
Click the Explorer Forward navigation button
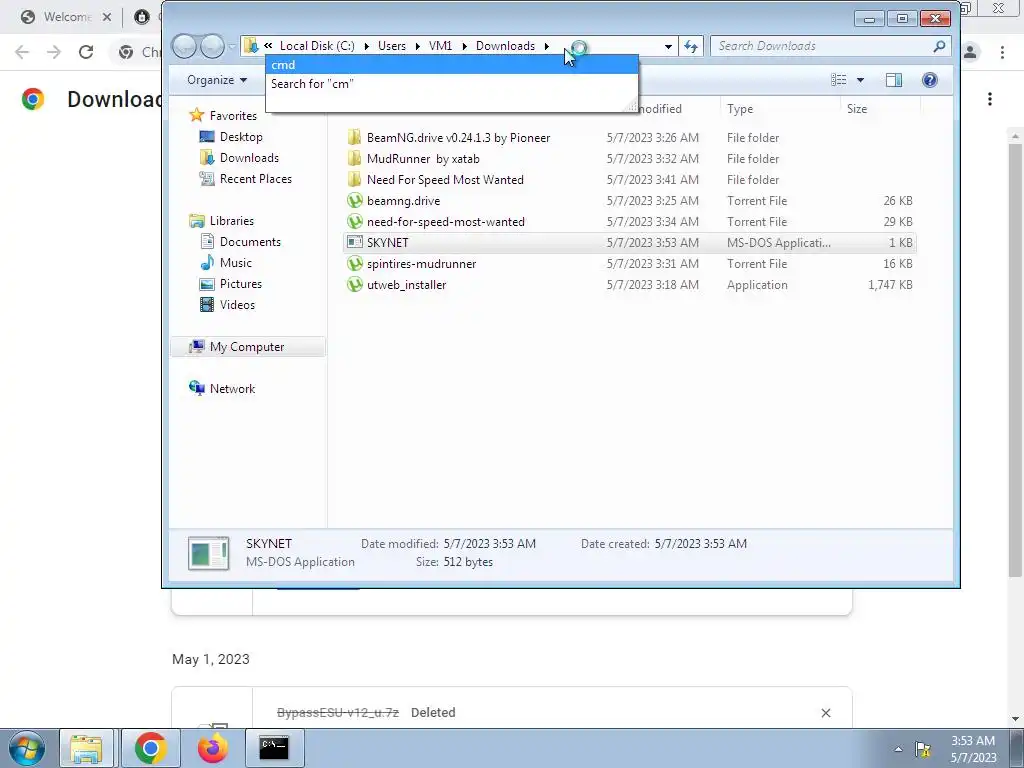[x=212, y=46]
